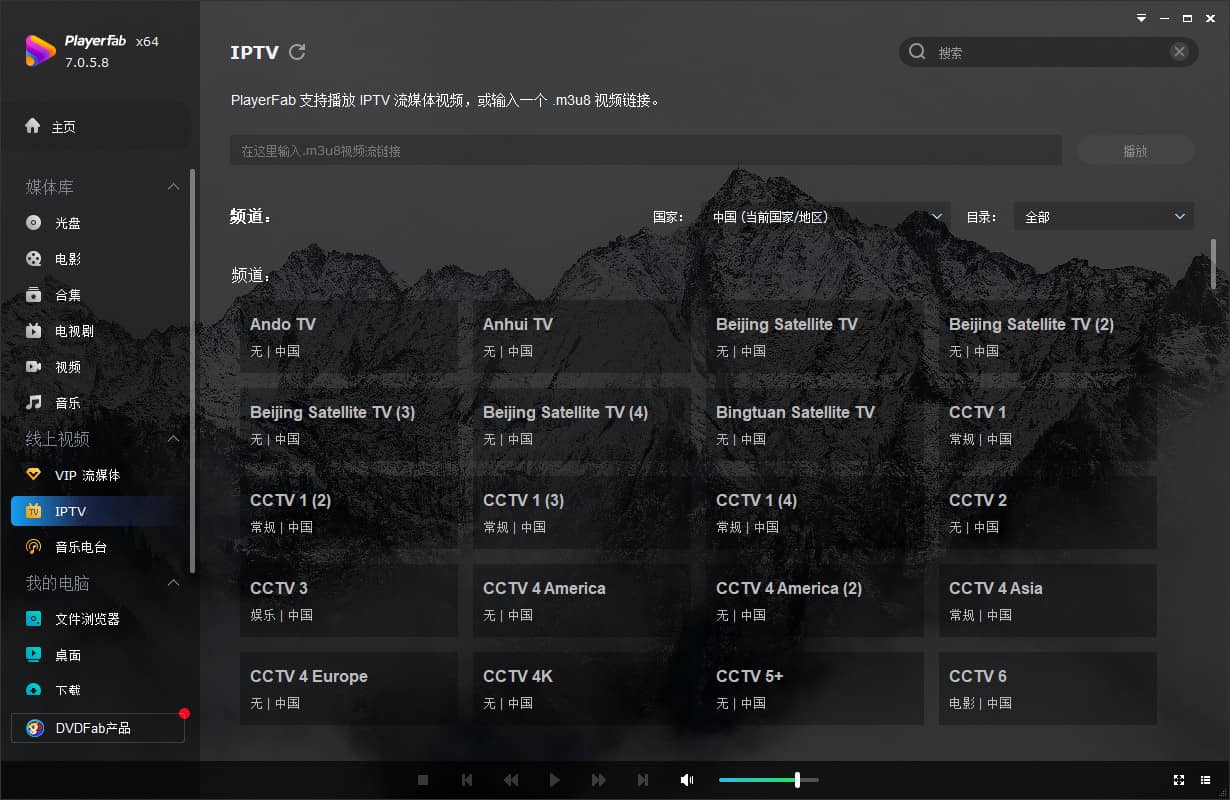Open Beijing Satellite TV (4) channel

[582, 425]
